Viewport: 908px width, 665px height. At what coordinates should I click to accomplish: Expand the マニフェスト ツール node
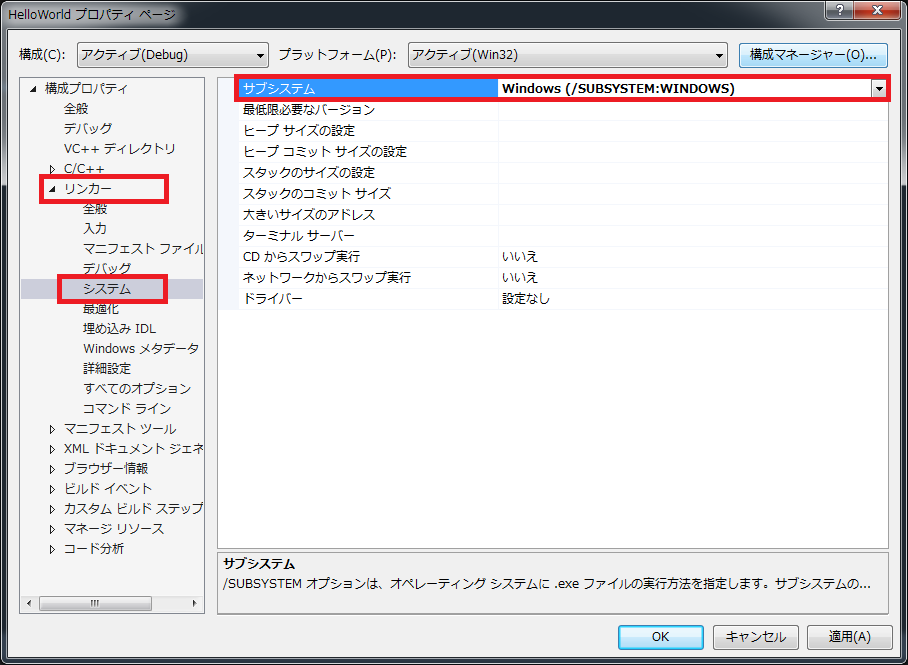click(53, 429)
